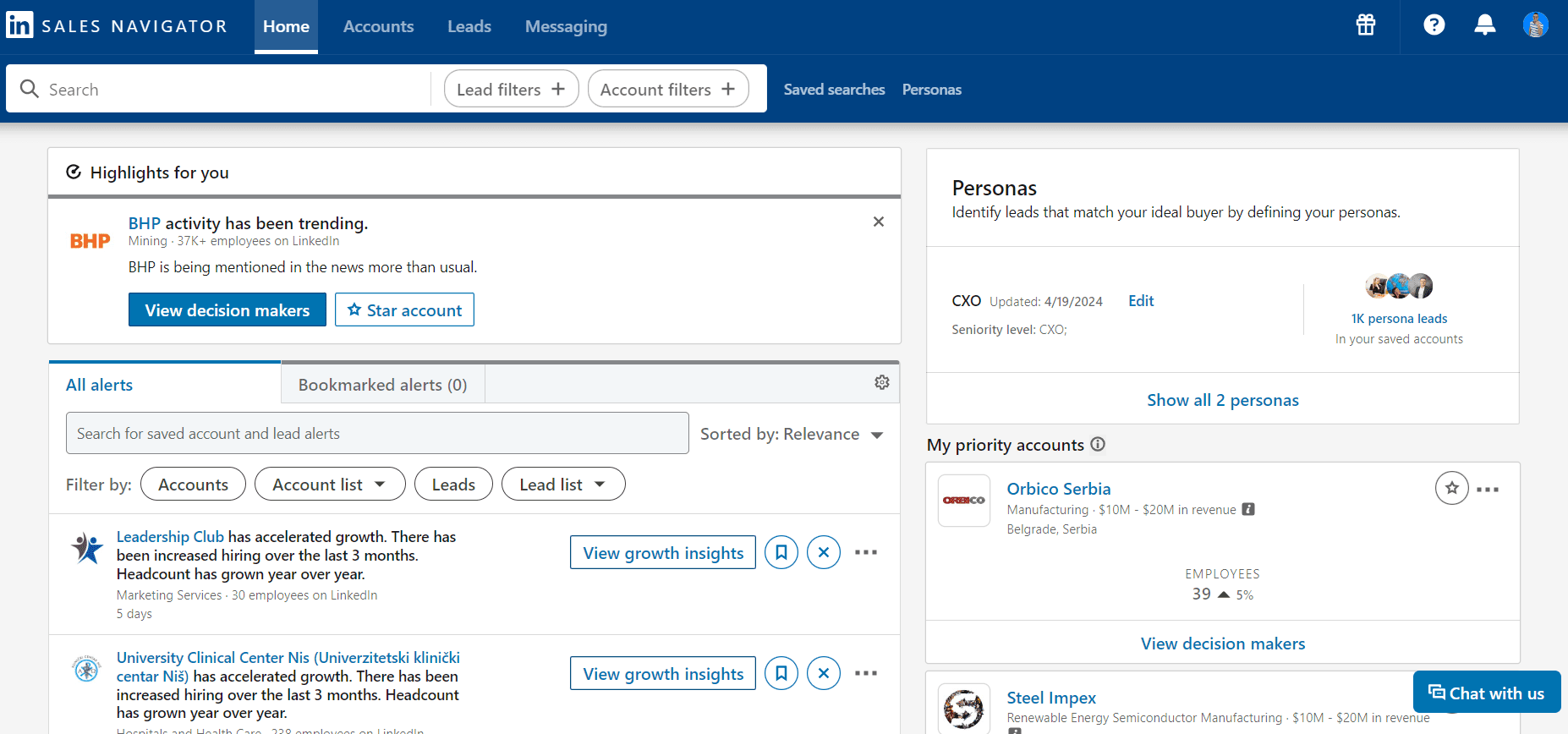This screenshot has width=1568, height=734.
Task: Go to the Home tab
Action: click(286, 27)
